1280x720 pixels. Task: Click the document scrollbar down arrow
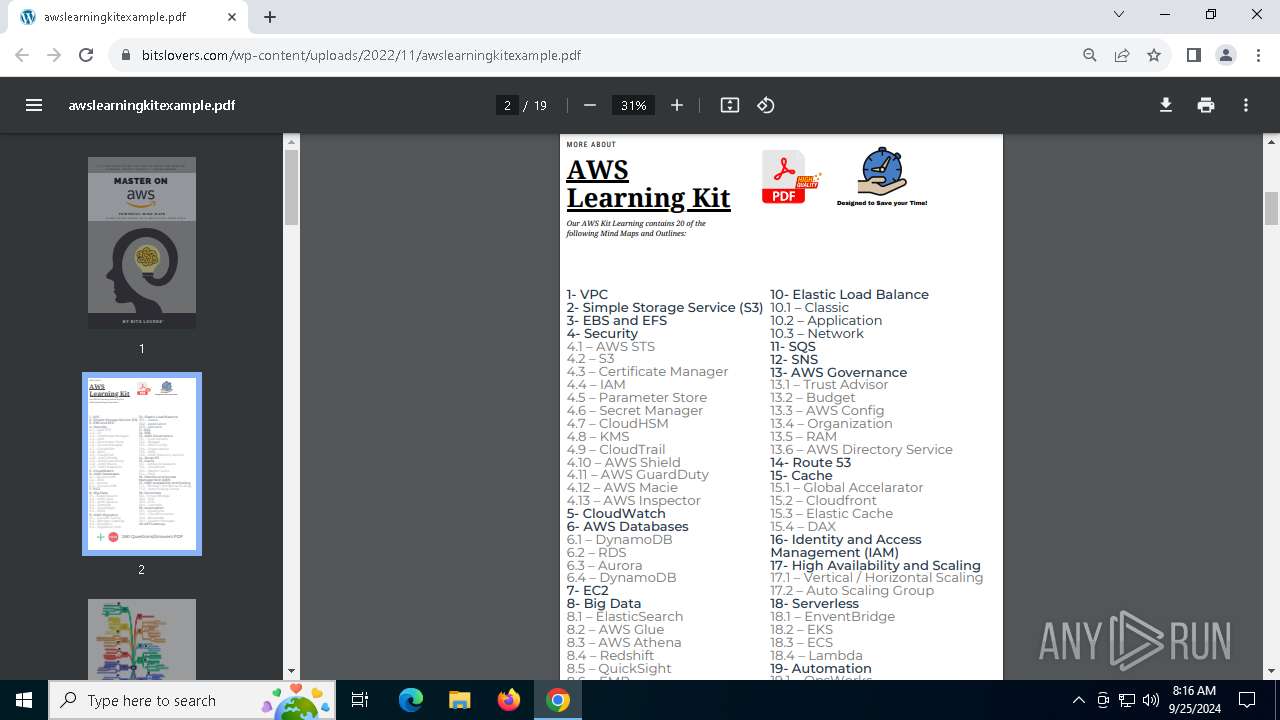coord(1272,672)
